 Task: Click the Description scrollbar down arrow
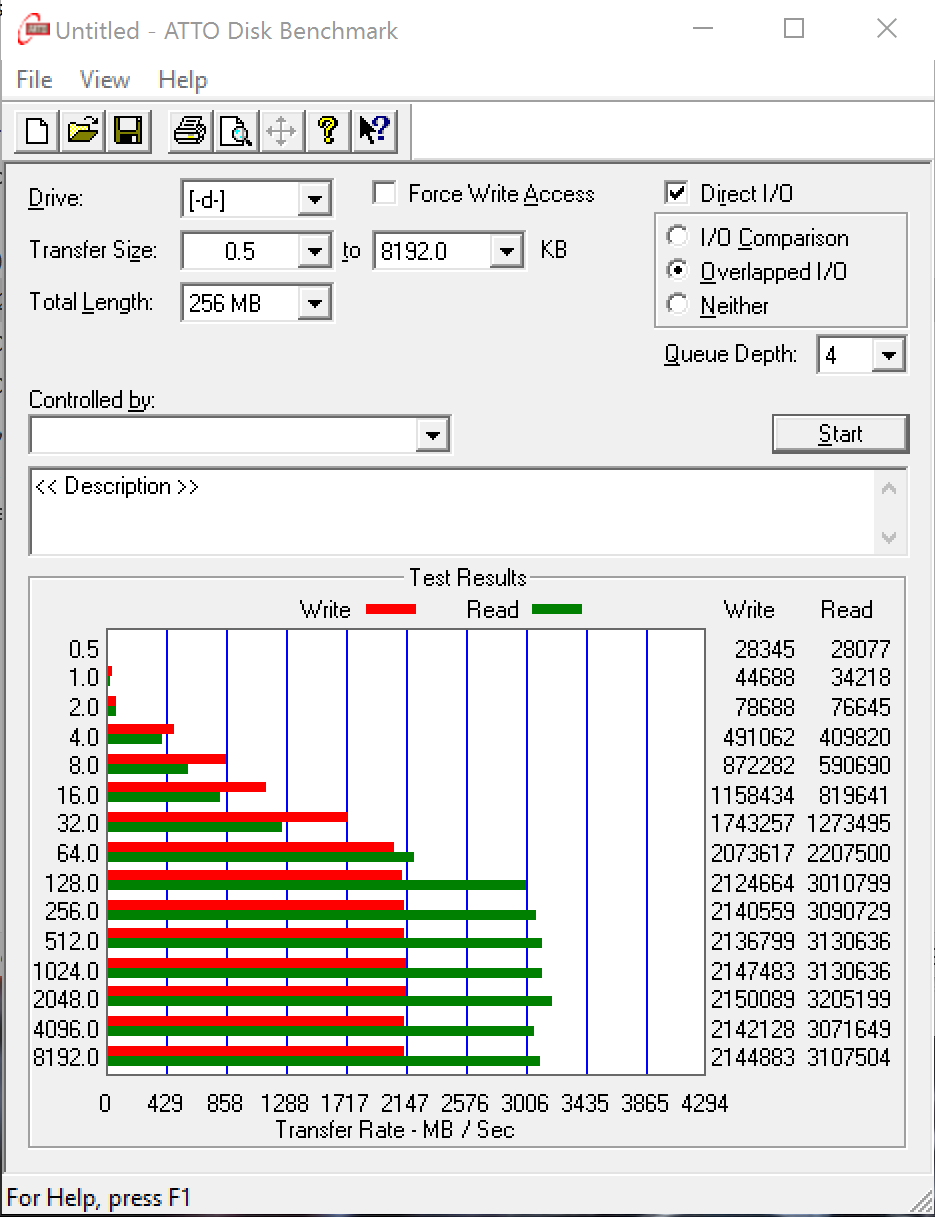click(x=889, y=537)
